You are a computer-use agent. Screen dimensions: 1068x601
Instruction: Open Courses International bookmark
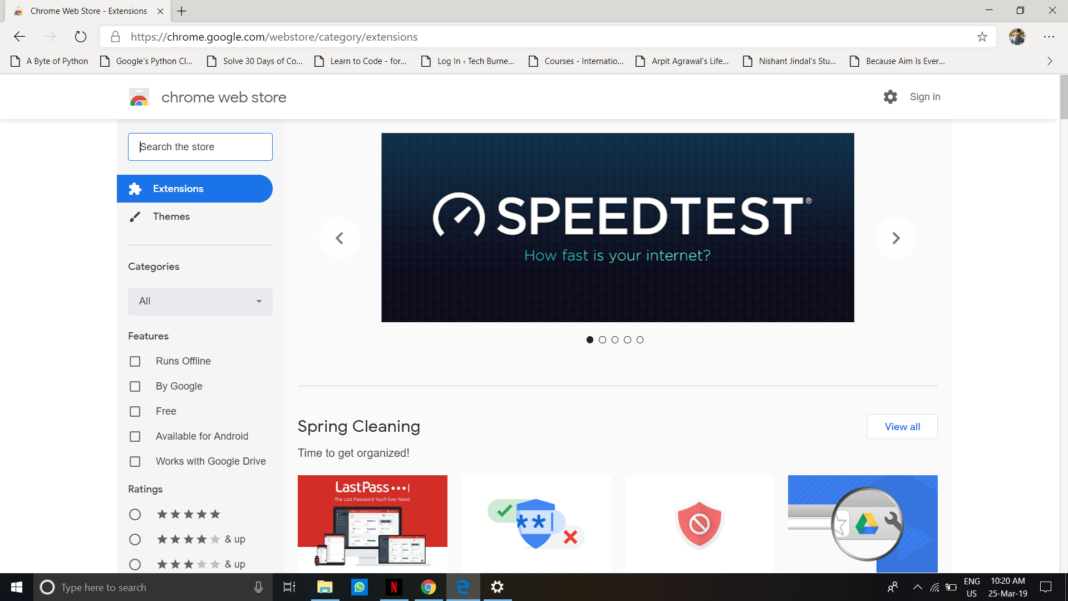(x=576, y=61)
